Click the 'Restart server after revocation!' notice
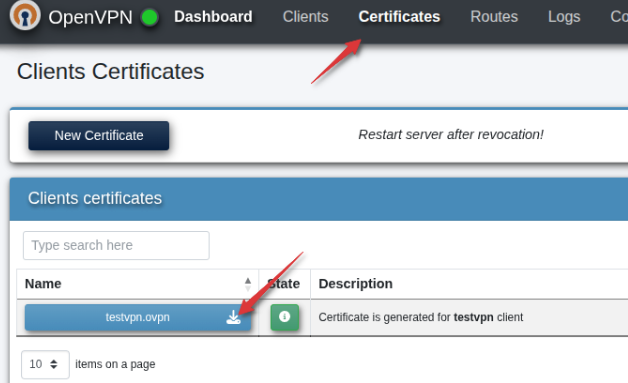The width and height of the screenshot is (628, 383). (451, 135)
